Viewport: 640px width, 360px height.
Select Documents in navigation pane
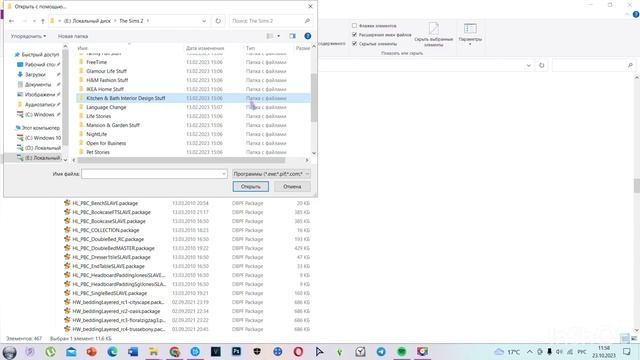click(38, 84)
